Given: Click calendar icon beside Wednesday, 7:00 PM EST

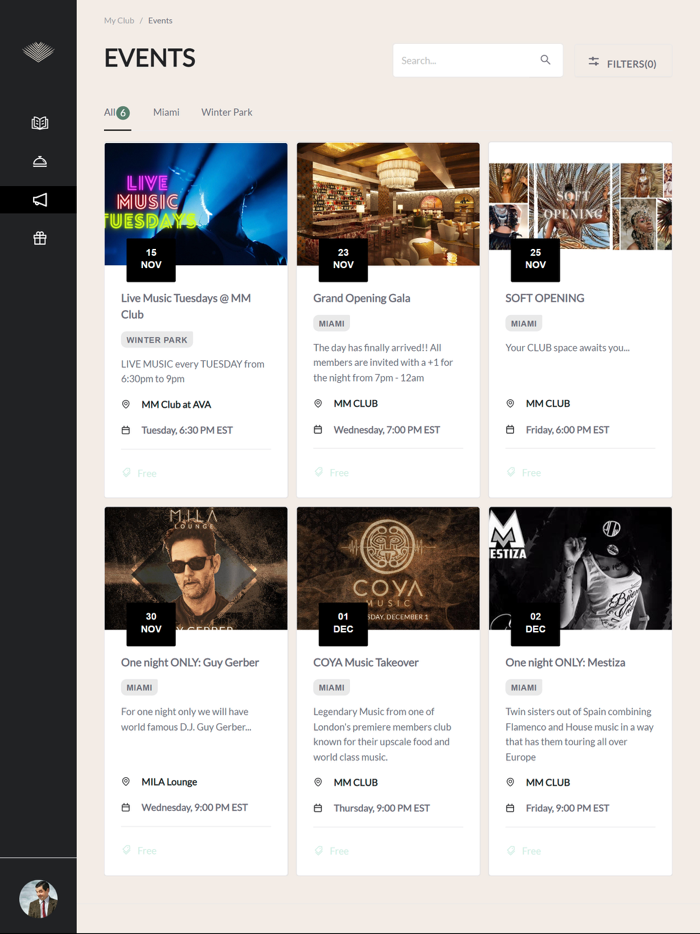Looking at the screenshot, I should [x=318, y=429].
